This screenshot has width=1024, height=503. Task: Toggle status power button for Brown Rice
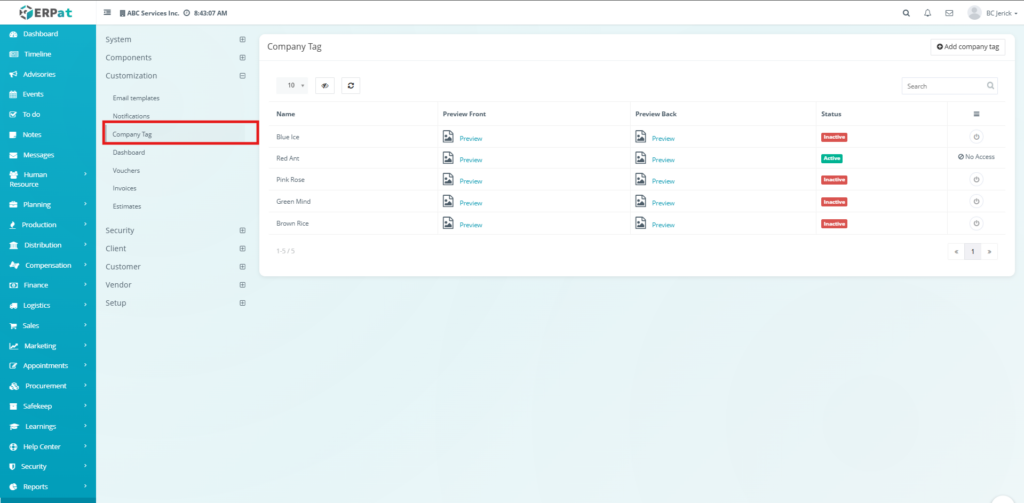click(976, 224)
